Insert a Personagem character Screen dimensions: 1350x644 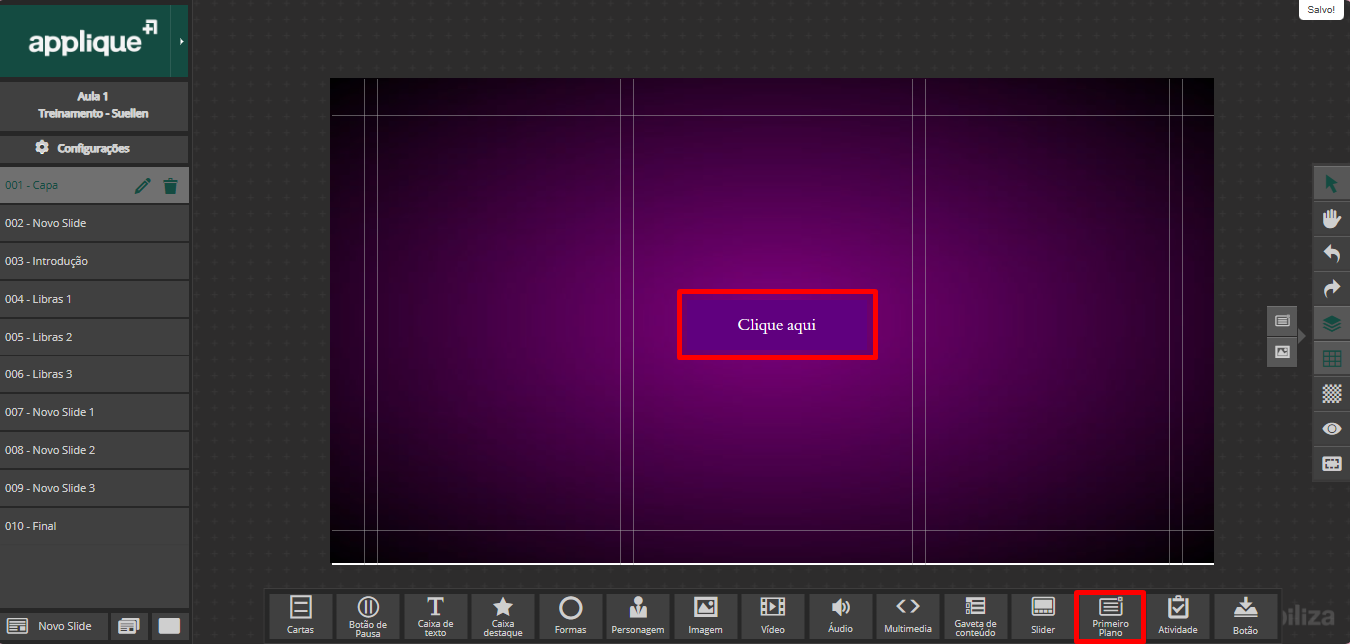[638, 615]
